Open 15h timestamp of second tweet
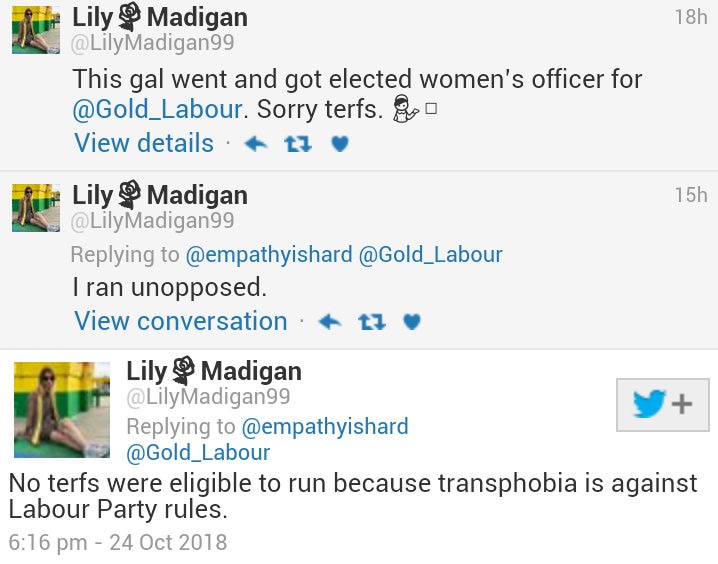 point(691,195)
